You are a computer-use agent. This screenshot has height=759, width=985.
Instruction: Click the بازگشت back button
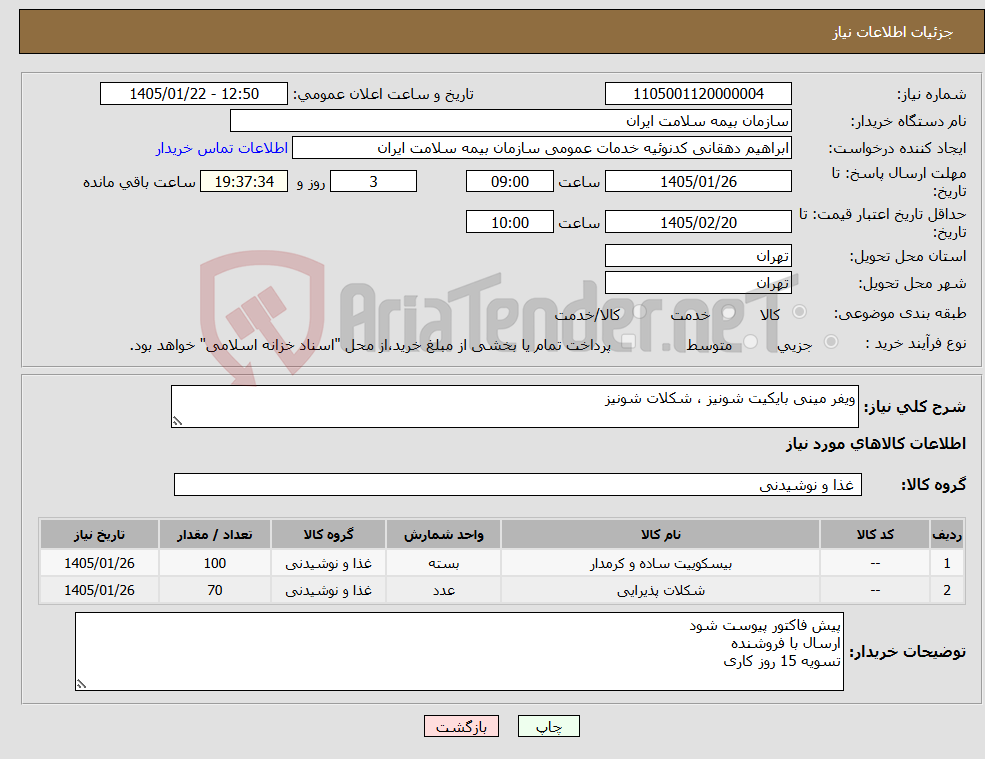(461, 726)
